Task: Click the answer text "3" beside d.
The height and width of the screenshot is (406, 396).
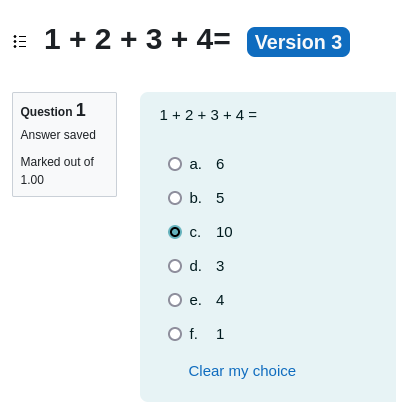Action: pyautogui.click(x=220, y=266)
